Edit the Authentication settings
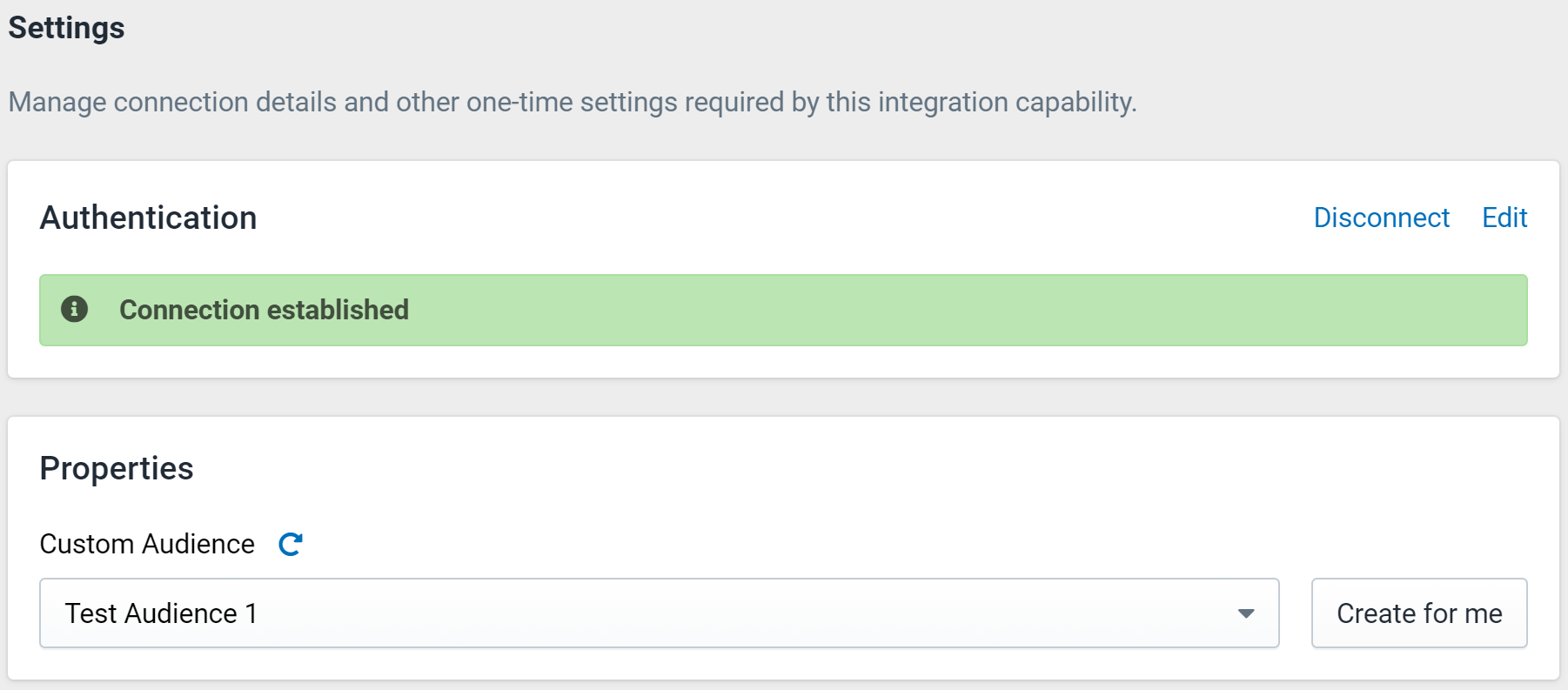Screen dimensions: 1568x690 coord(1504,218)
